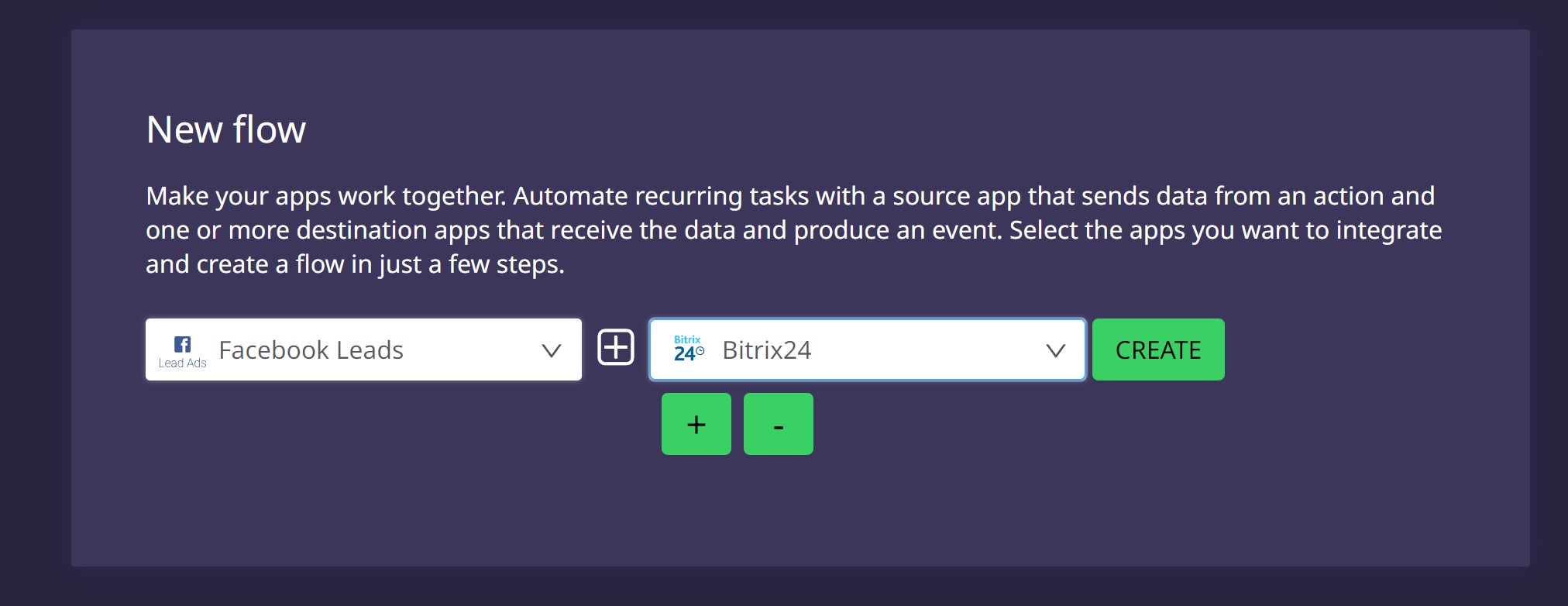The image size is (1568, 606).
Task: Click the small "Bitrix" word above 24
Action: click(x=687, y=339)
